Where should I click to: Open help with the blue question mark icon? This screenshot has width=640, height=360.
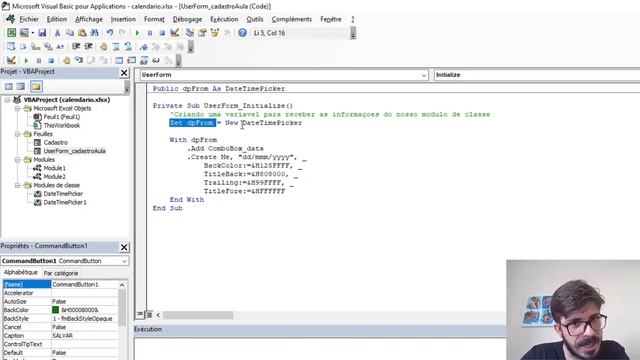(x=242, y=33)
